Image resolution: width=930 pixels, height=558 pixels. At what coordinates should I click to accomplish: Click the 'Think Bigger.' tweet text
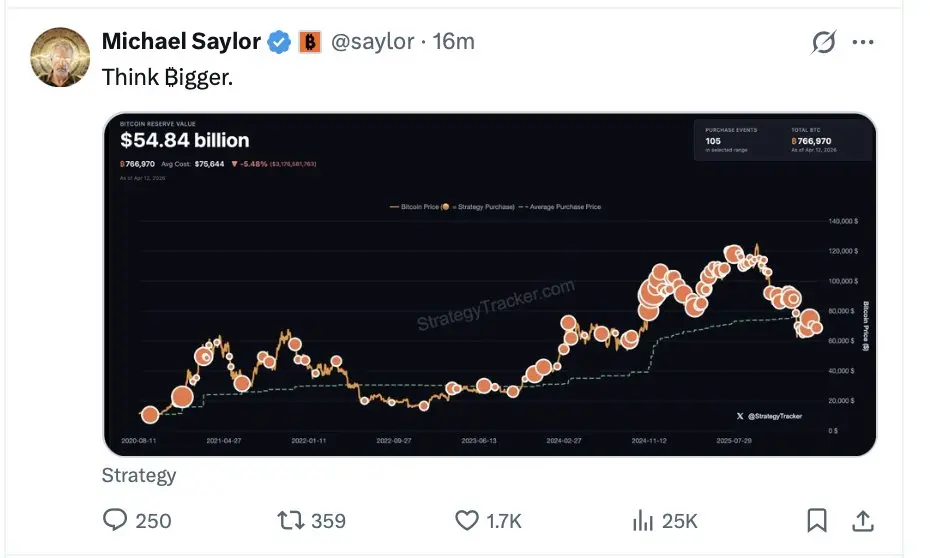tap(167, 77)
